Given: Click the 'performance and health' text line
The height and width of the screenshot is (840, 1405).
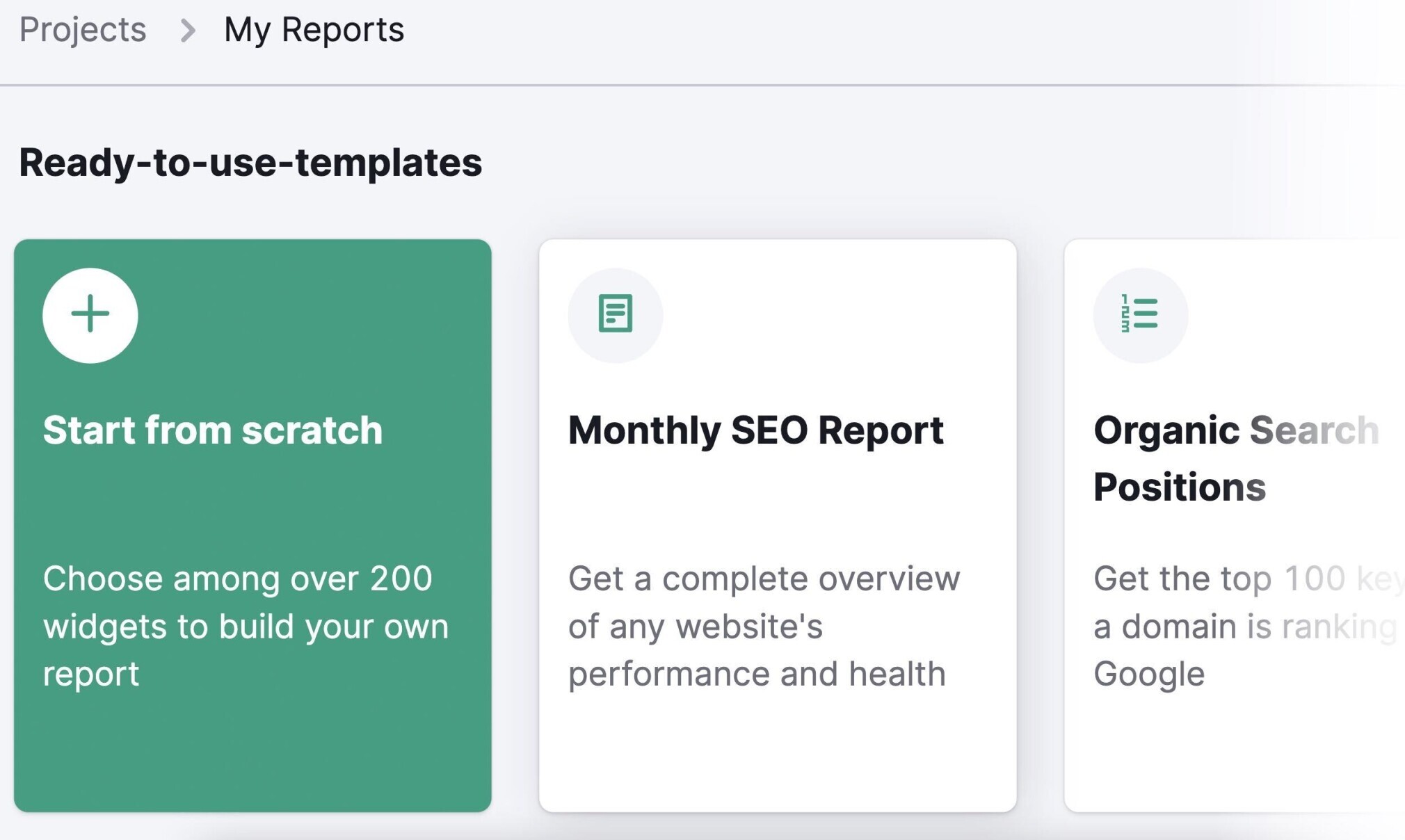Looking at the screenshot, I should pos(757,674).
